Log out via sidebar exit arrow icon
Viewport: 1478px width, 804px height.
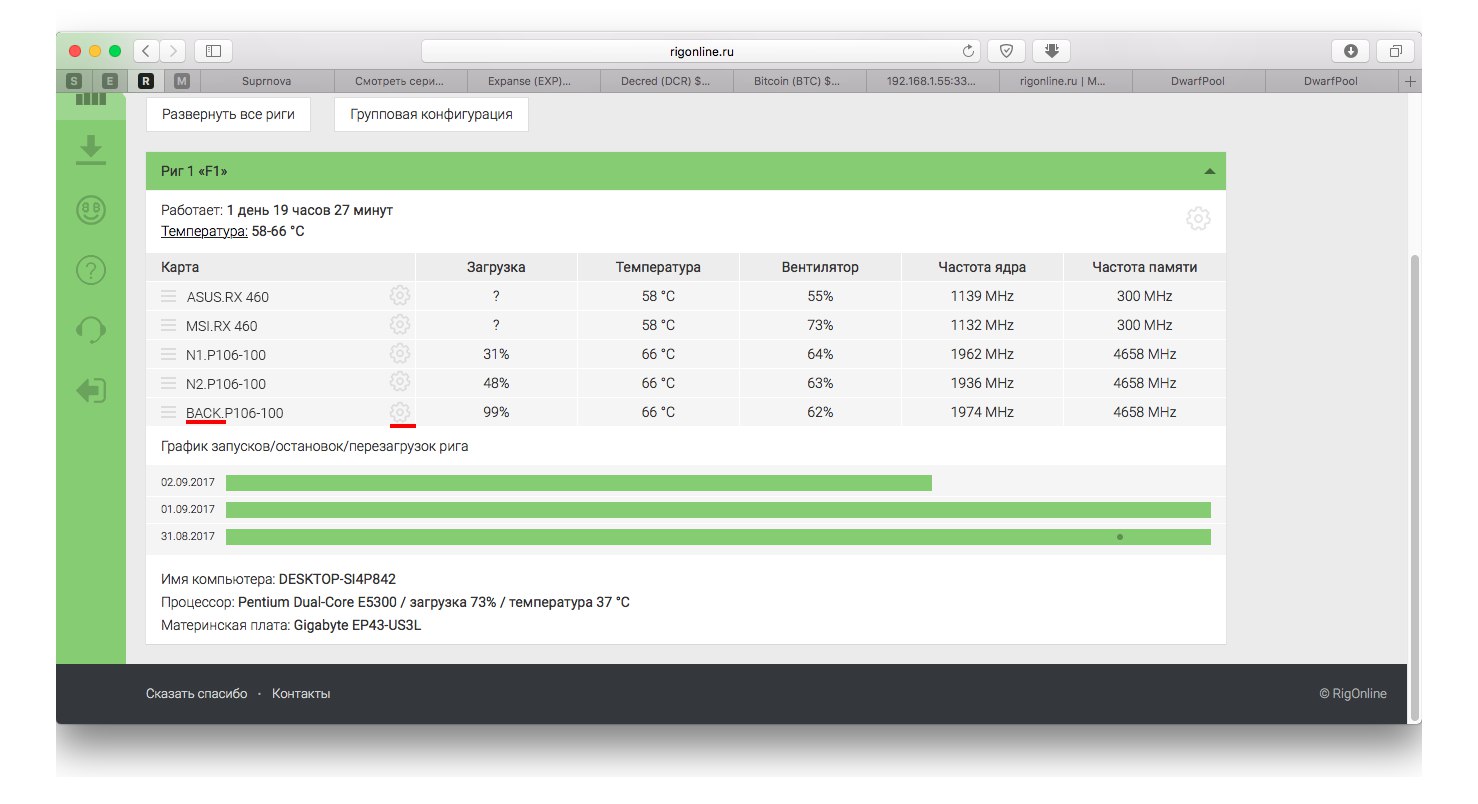click(x=91, y=390)
